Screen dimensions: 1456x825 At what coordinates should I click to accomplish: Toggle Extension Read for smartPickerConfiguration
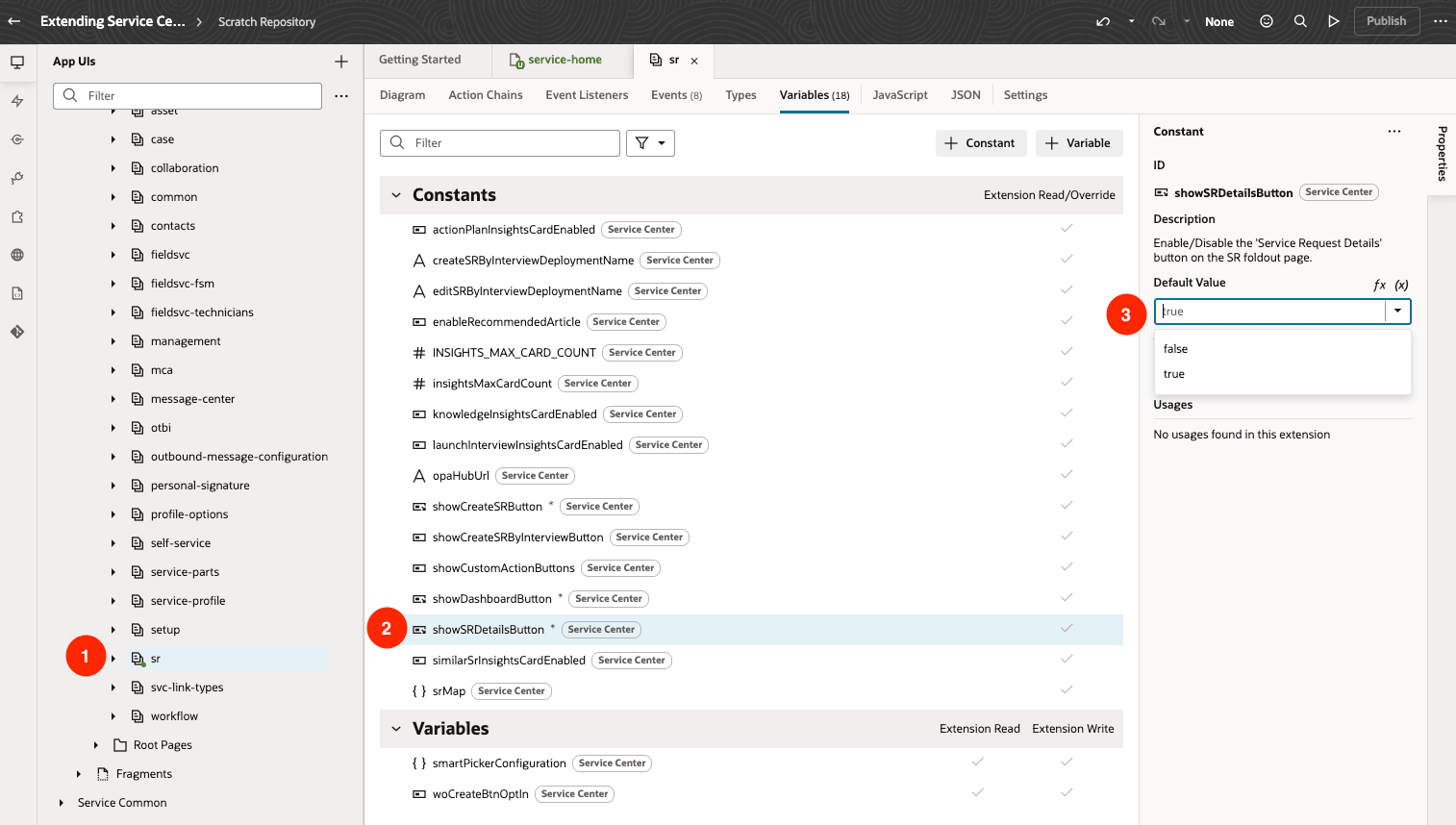[978, 762]
